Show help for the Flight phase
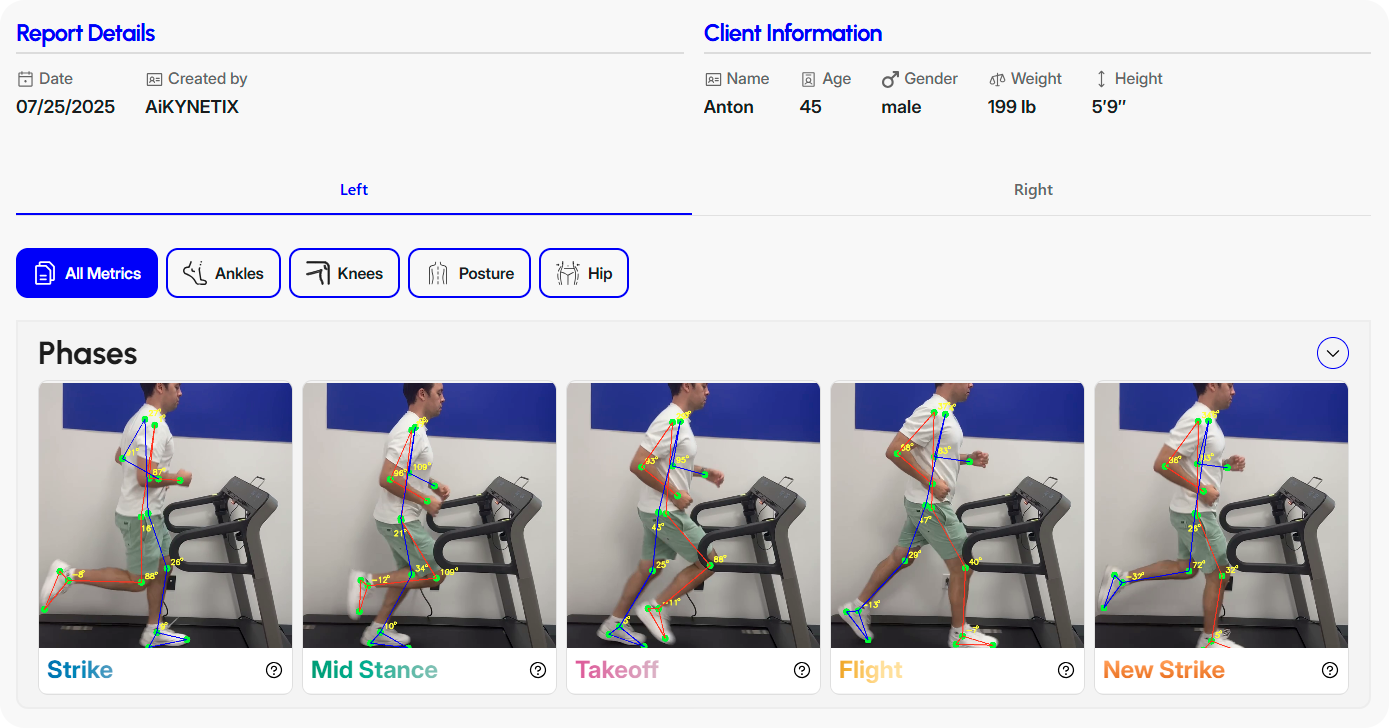Viewport: 1389px width, 728px height. [1066, 670]
